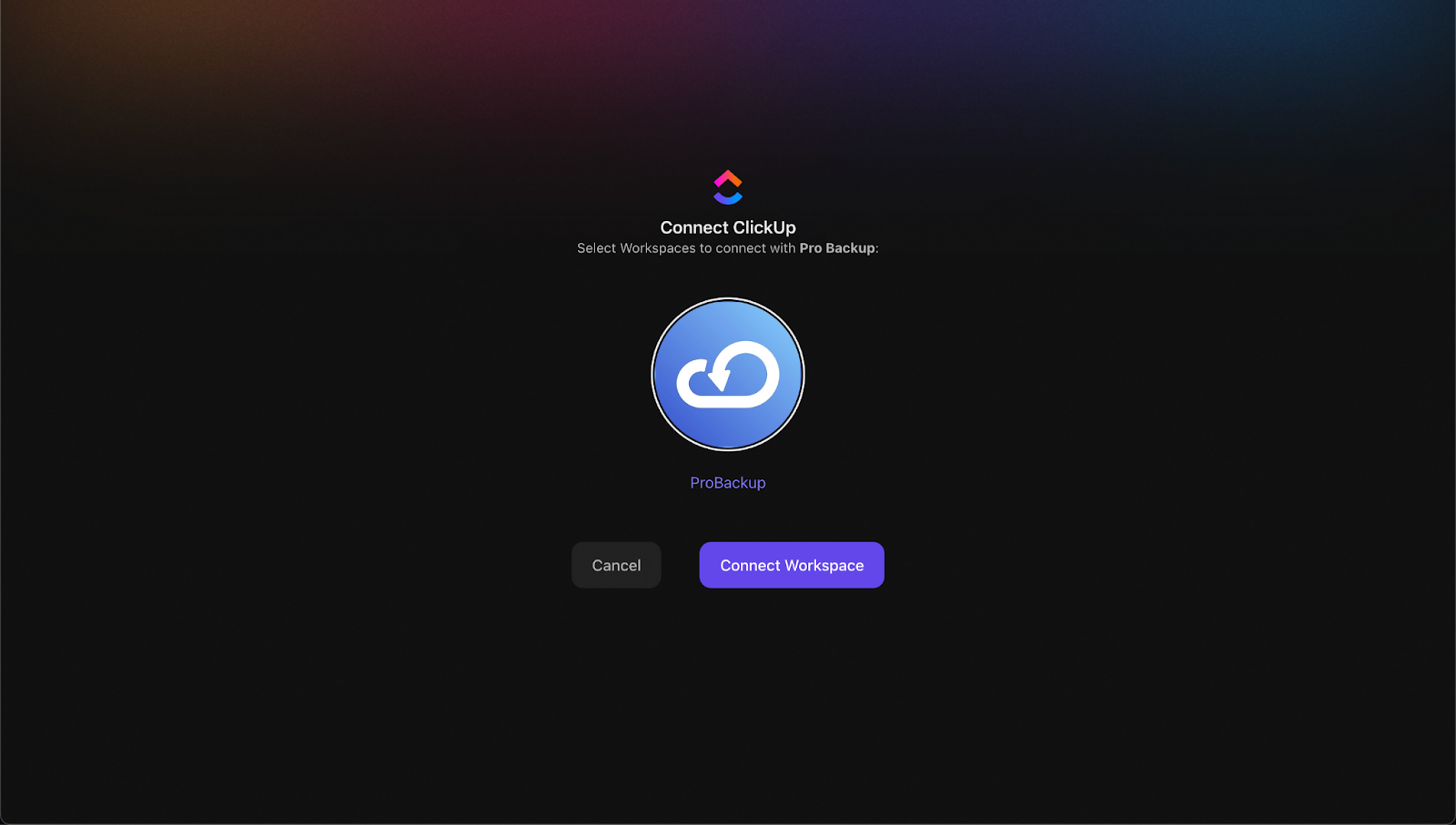Viewport: 1456px width, 825px height.
Task: Cancel the ClickUp connection
Action: click(x=616, y=565)
